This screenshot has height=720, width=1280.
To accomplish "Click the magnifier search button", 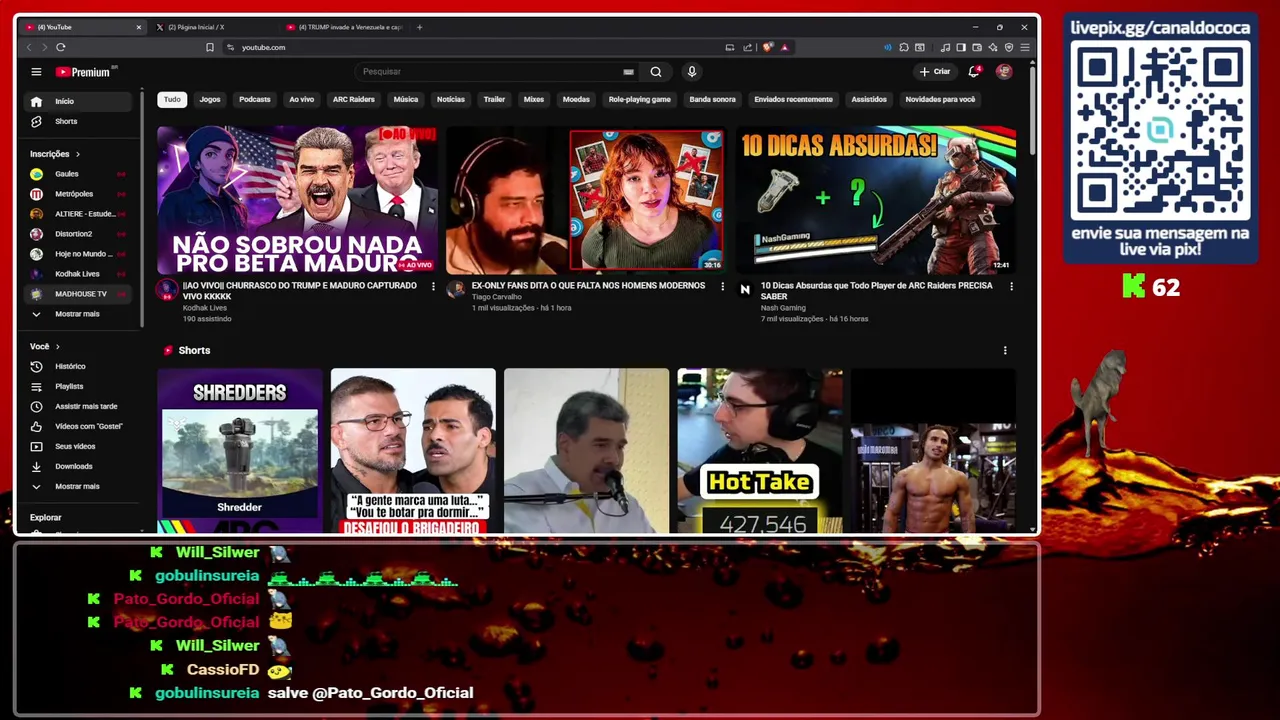I will click(656, 72).
